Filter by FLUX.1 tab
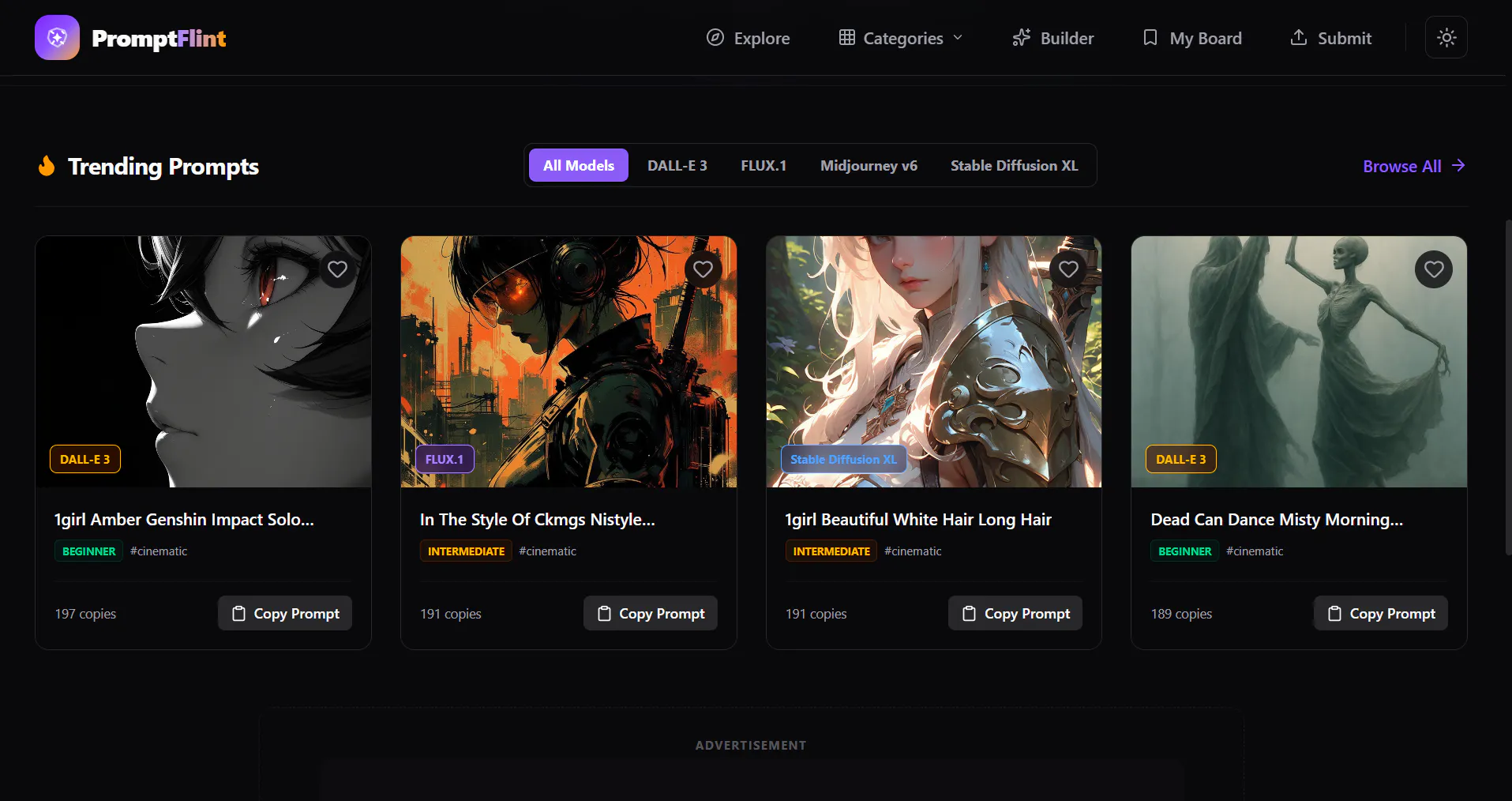Viewport: 1512px width, 801px height. coord(764,165)
